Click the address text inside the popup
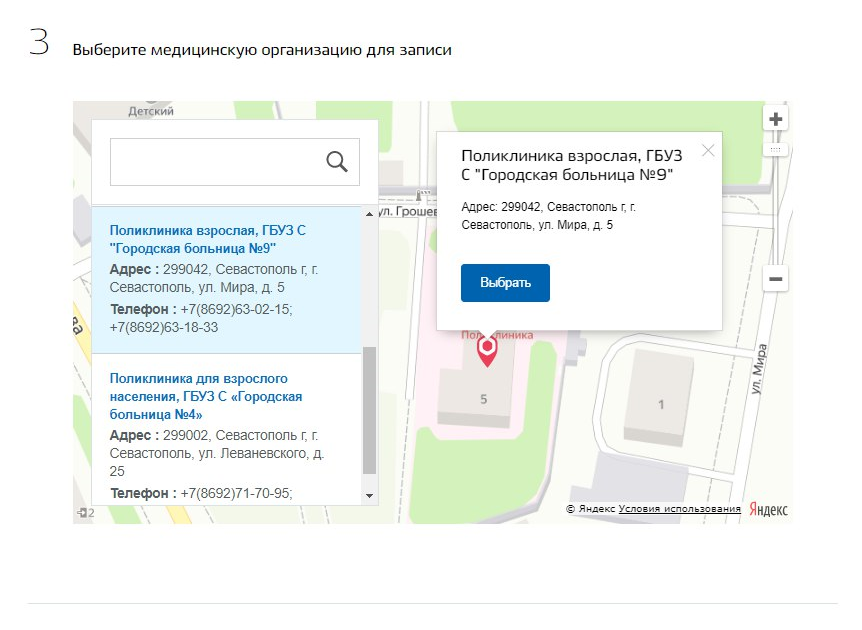 pyautogui.click(x=540, y=216)
